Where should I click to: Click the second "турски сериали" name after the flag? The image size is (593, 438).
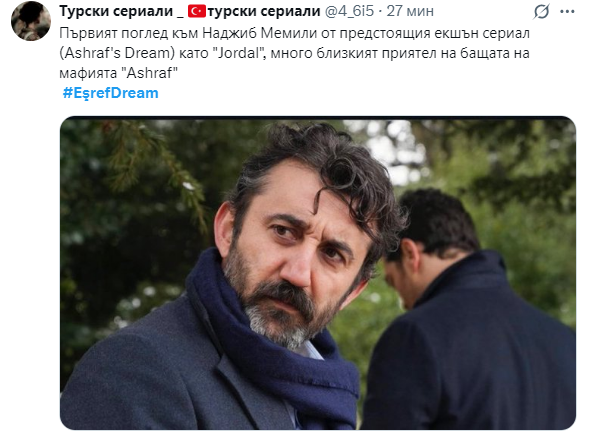click(x=264, y=11)
